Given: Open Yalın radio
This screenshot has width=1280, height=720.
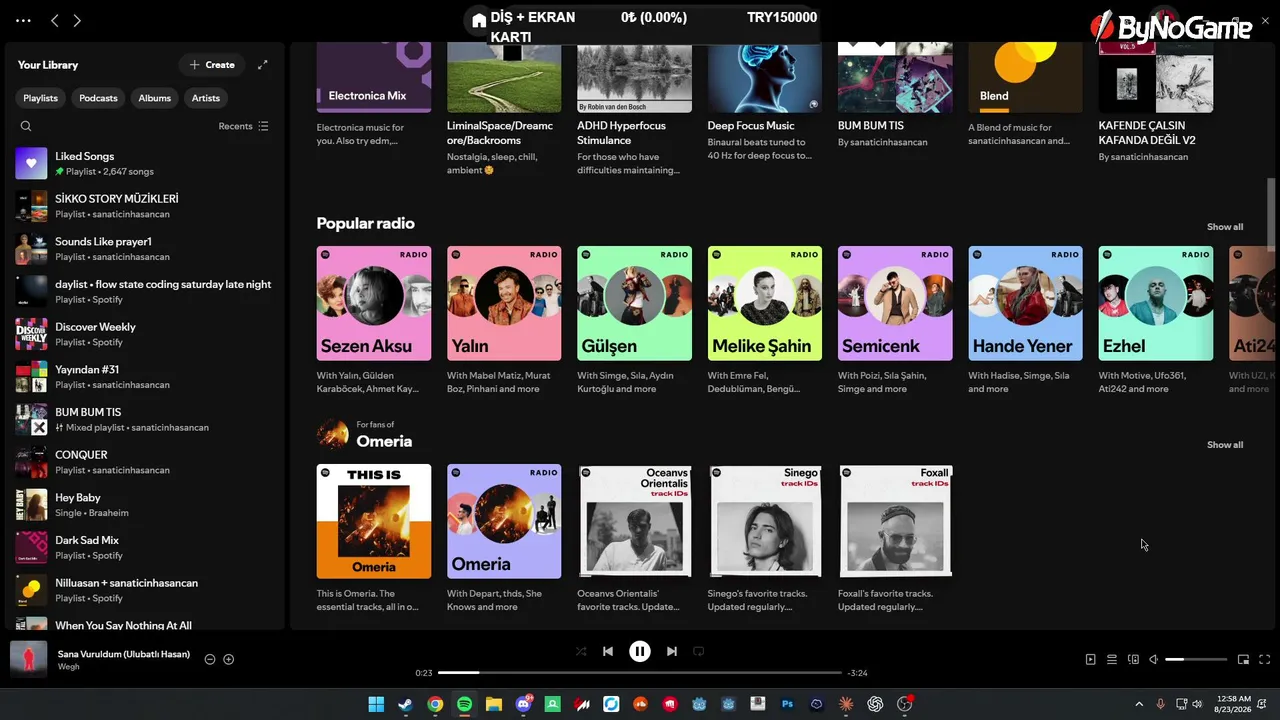Looking at the screenshot, I should (504, 320).
